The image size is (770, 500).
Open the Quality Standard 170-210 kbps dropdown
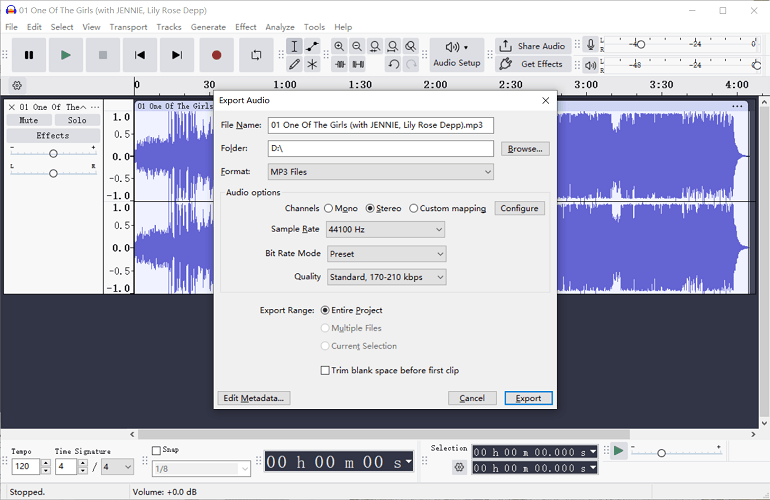(386, 277)
